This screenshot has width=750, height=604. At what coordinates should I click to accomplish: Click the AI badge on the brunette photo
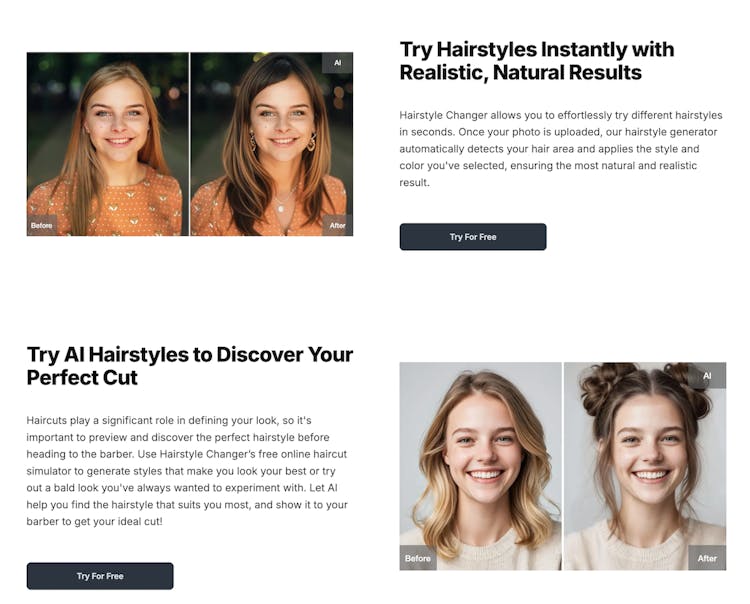click(337, 63)
